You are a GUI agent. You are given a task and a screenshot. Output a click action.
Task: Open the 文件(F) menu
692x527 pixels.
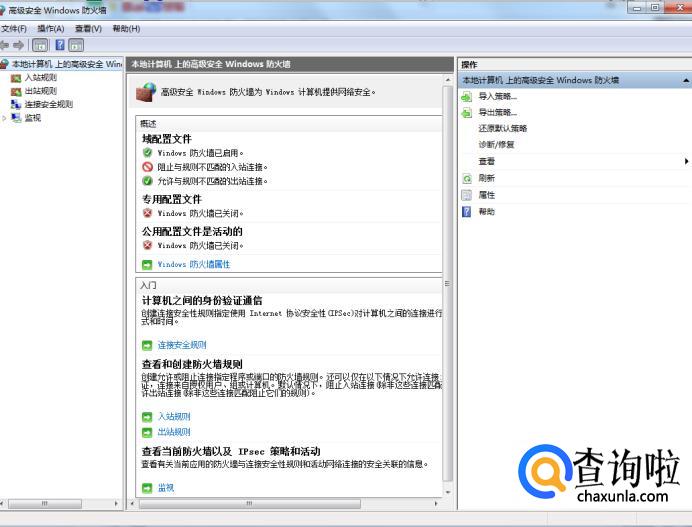(x=14, y=29)
